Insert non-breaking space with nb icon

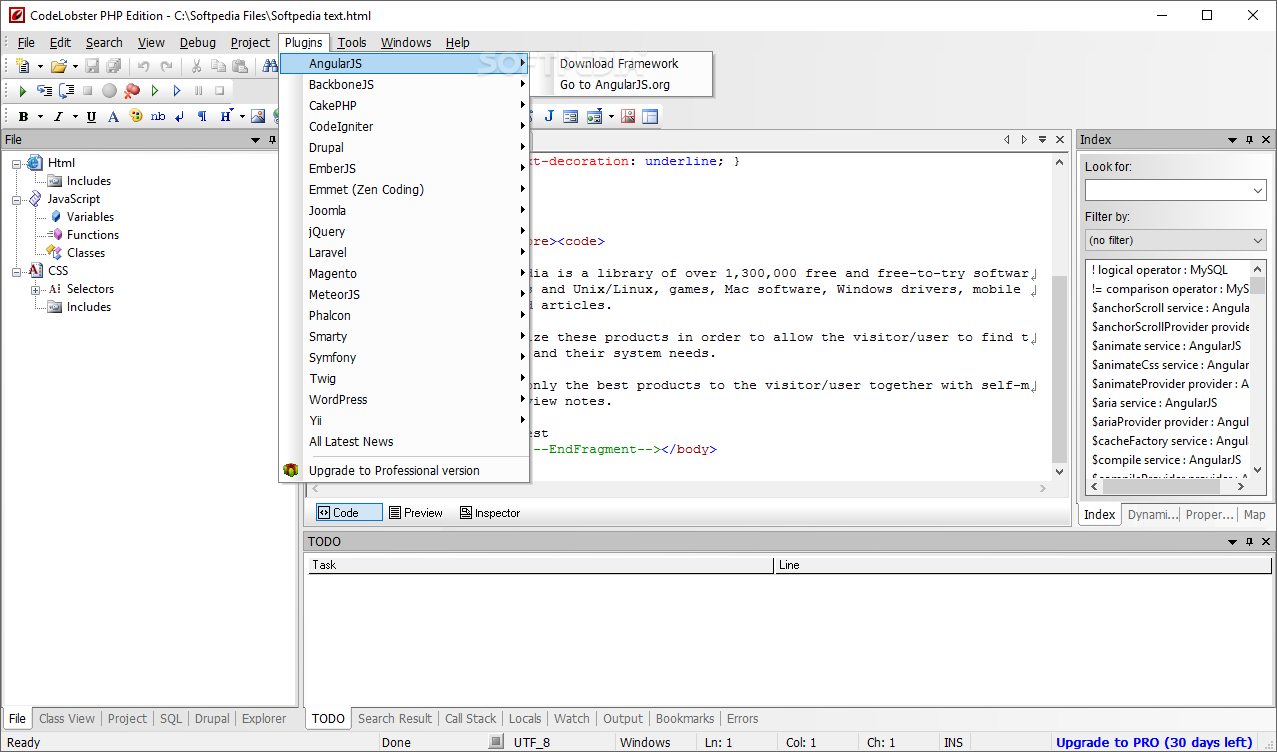point(158,117)
